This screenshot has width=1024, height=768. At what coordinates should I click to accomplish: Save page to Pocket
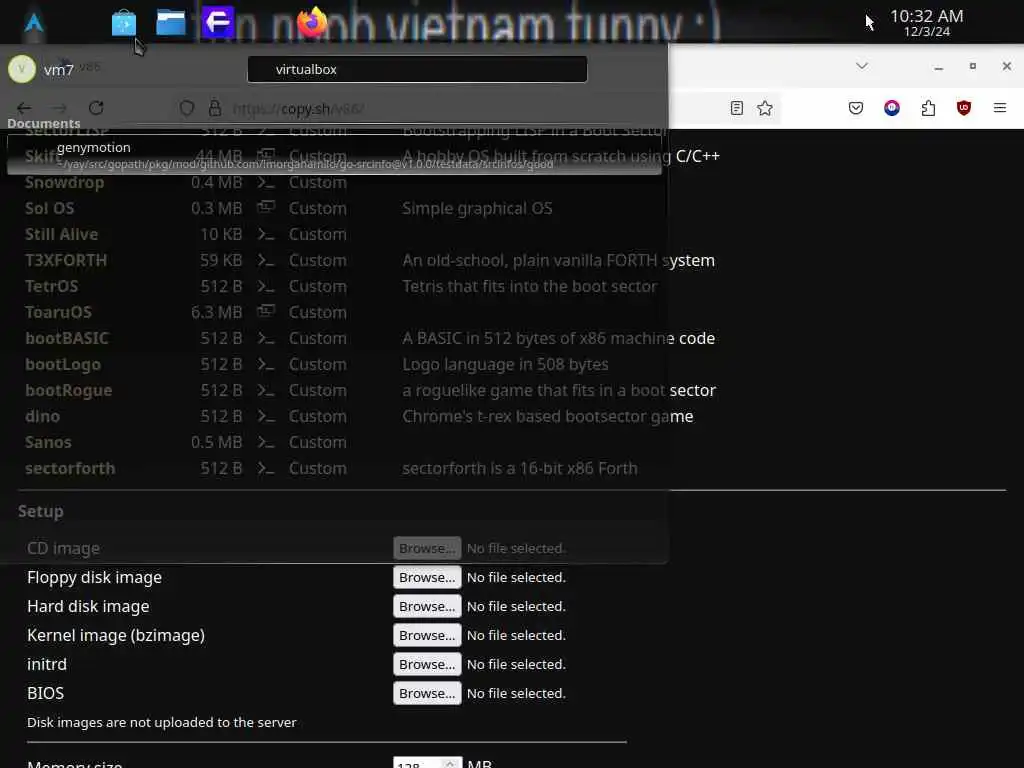(x=856, y=108)
